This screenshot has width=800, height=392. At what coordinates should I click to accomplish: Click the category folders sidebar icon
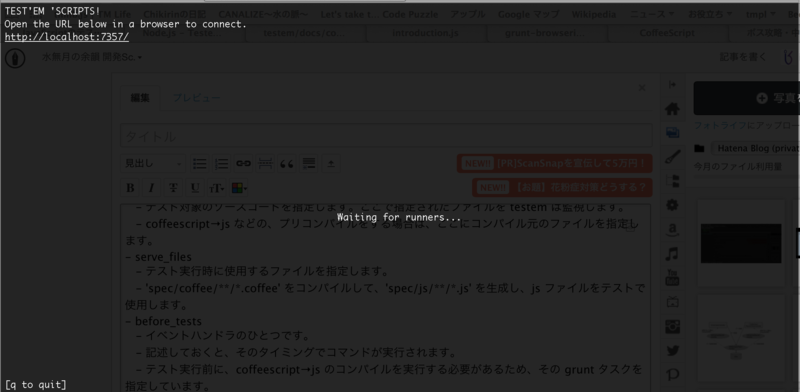point(672,181)
